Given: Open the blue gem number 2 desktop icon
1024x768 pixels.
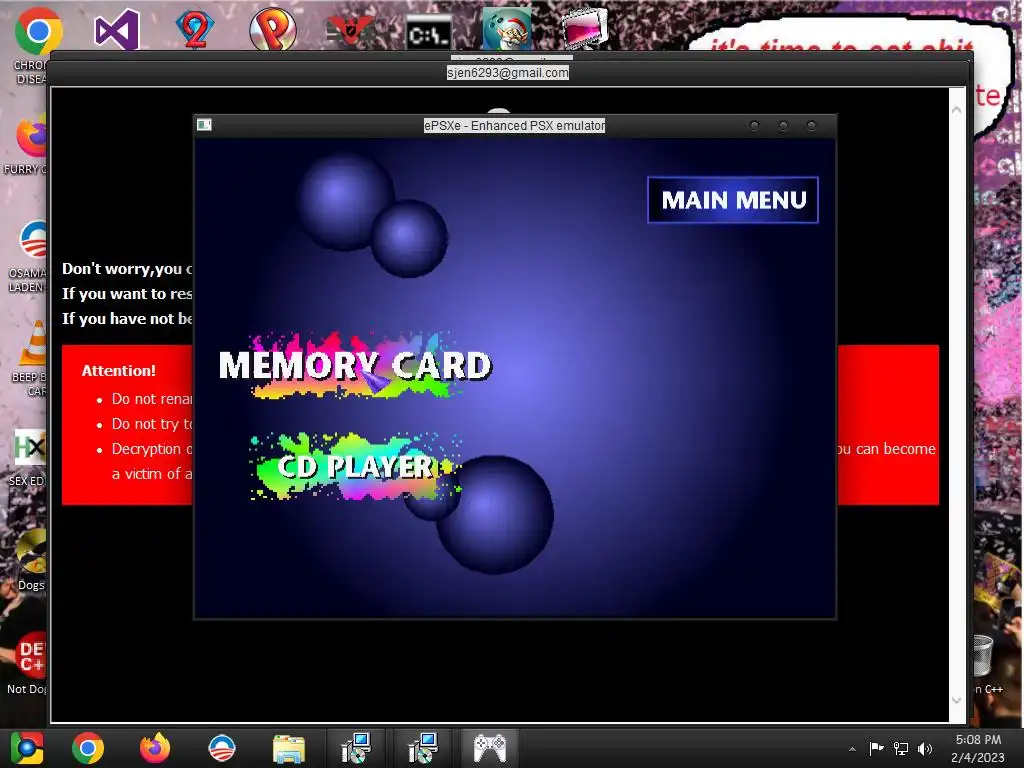Looking at the screenshot, I should click(195, 29).
